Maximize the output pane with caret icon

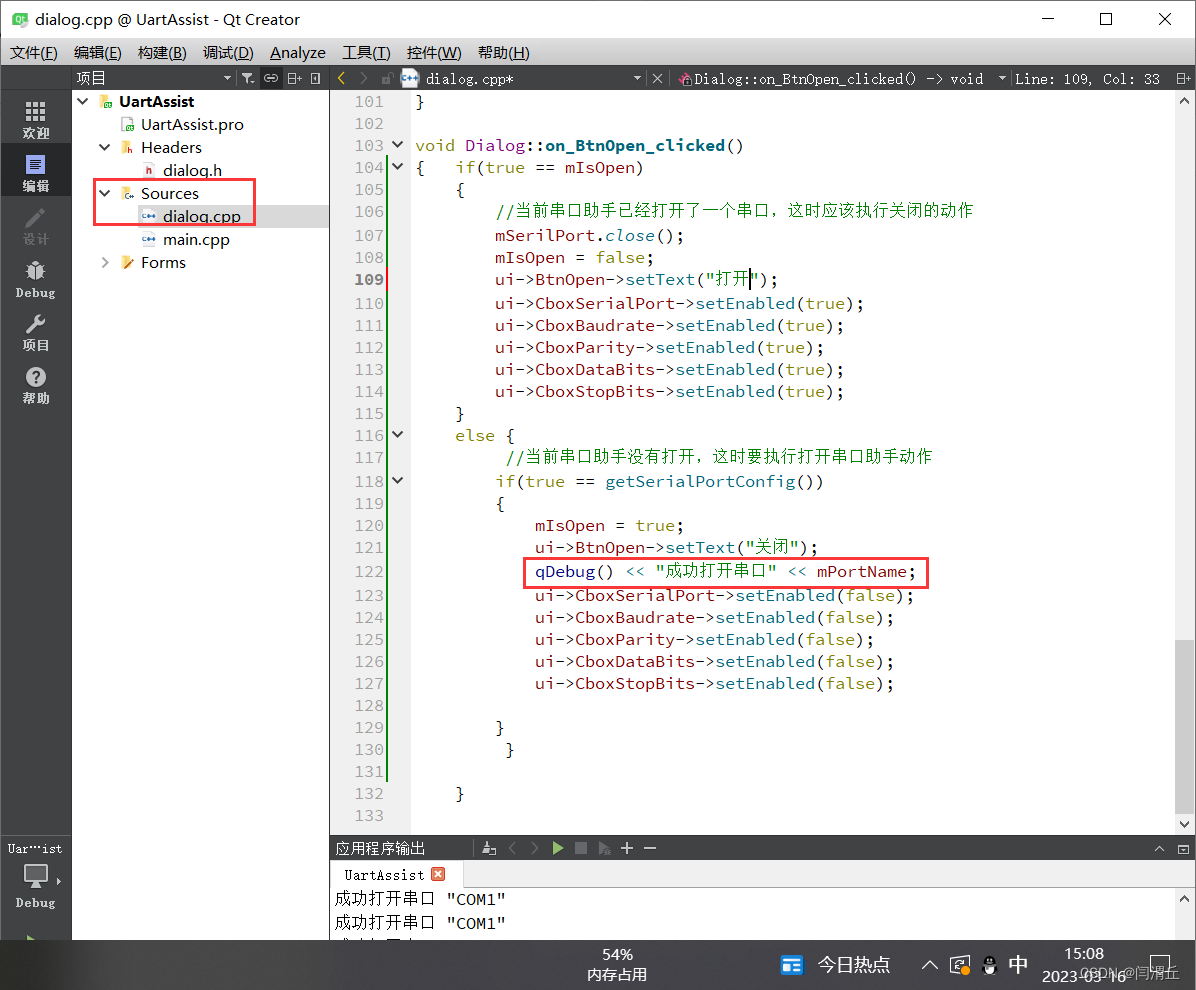click(x=1159, y=849)
